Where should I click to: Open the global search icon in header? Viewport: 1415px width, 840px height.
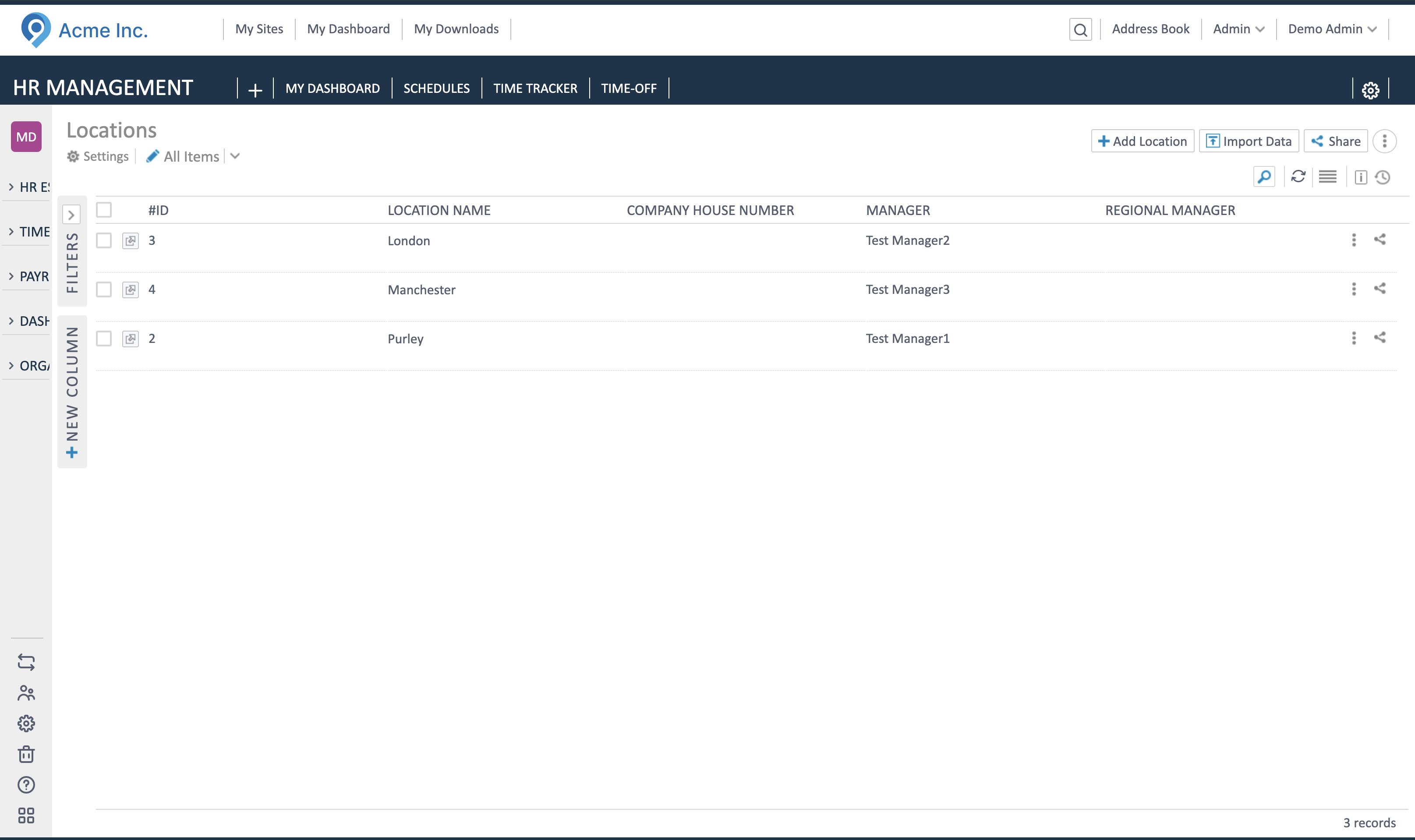(x=1080, y=29)
